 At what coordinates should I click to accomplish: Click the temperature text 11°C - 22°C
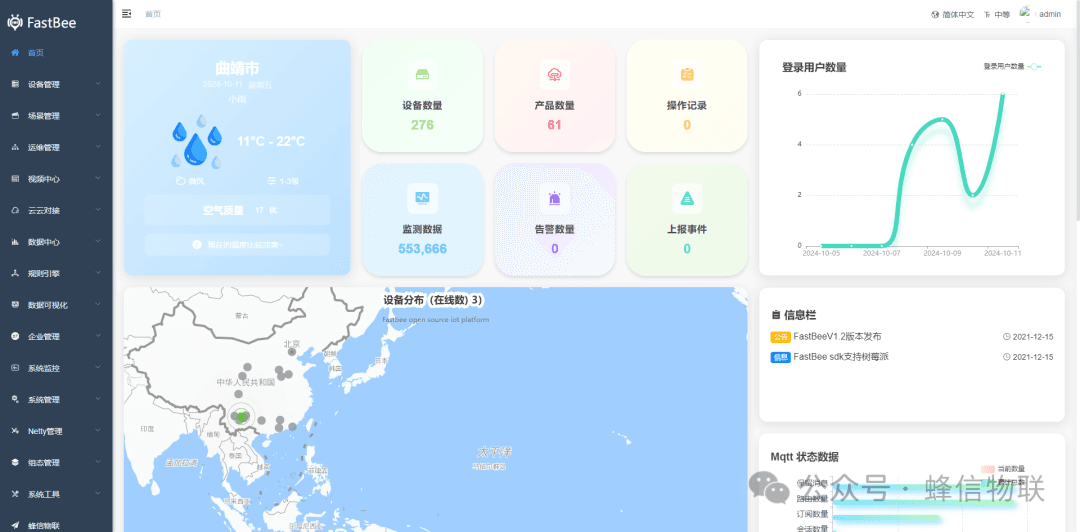(x=271, y=141)
